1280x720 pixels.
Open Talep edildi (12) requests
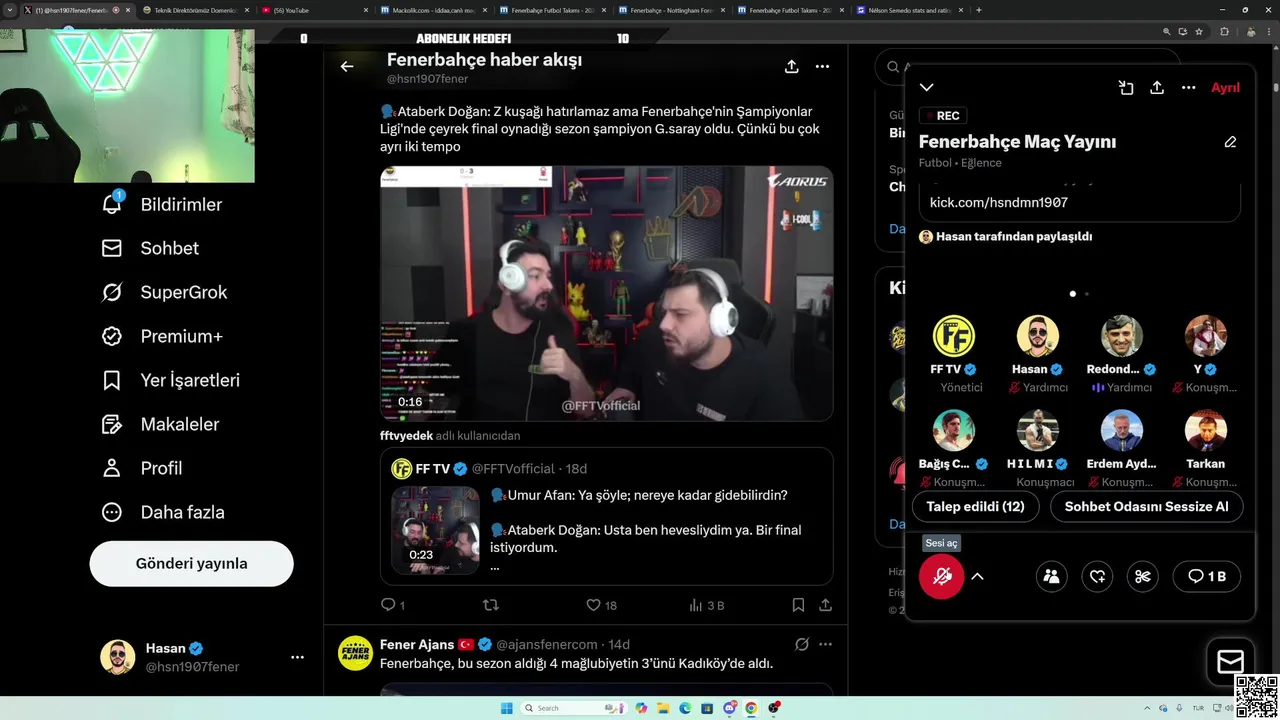point(975,506)
